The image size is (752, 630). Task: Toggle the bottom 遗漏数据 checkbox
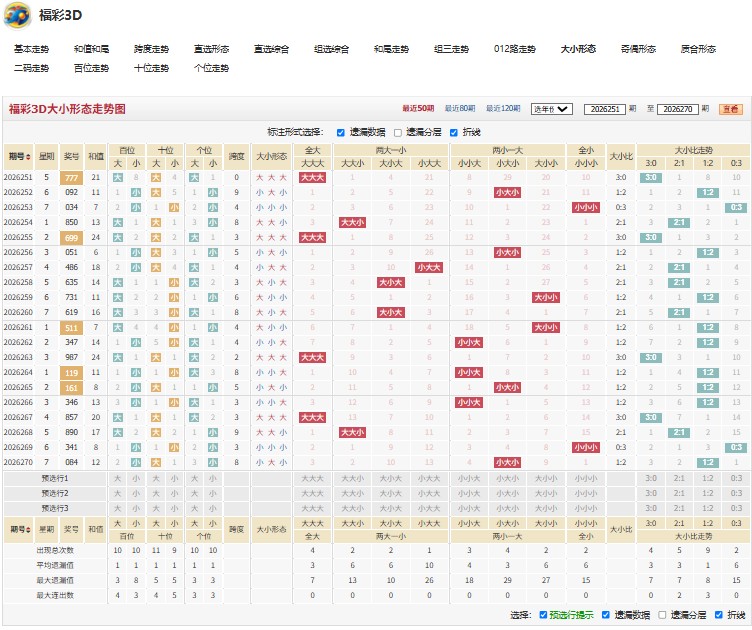click(606, 615)
